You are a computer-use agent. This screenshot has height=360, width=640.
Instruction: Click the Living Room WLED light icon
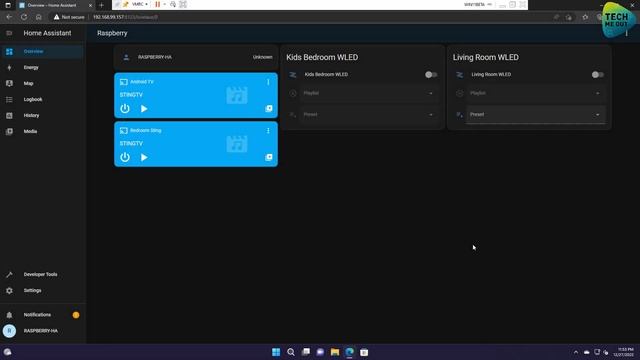459,75
